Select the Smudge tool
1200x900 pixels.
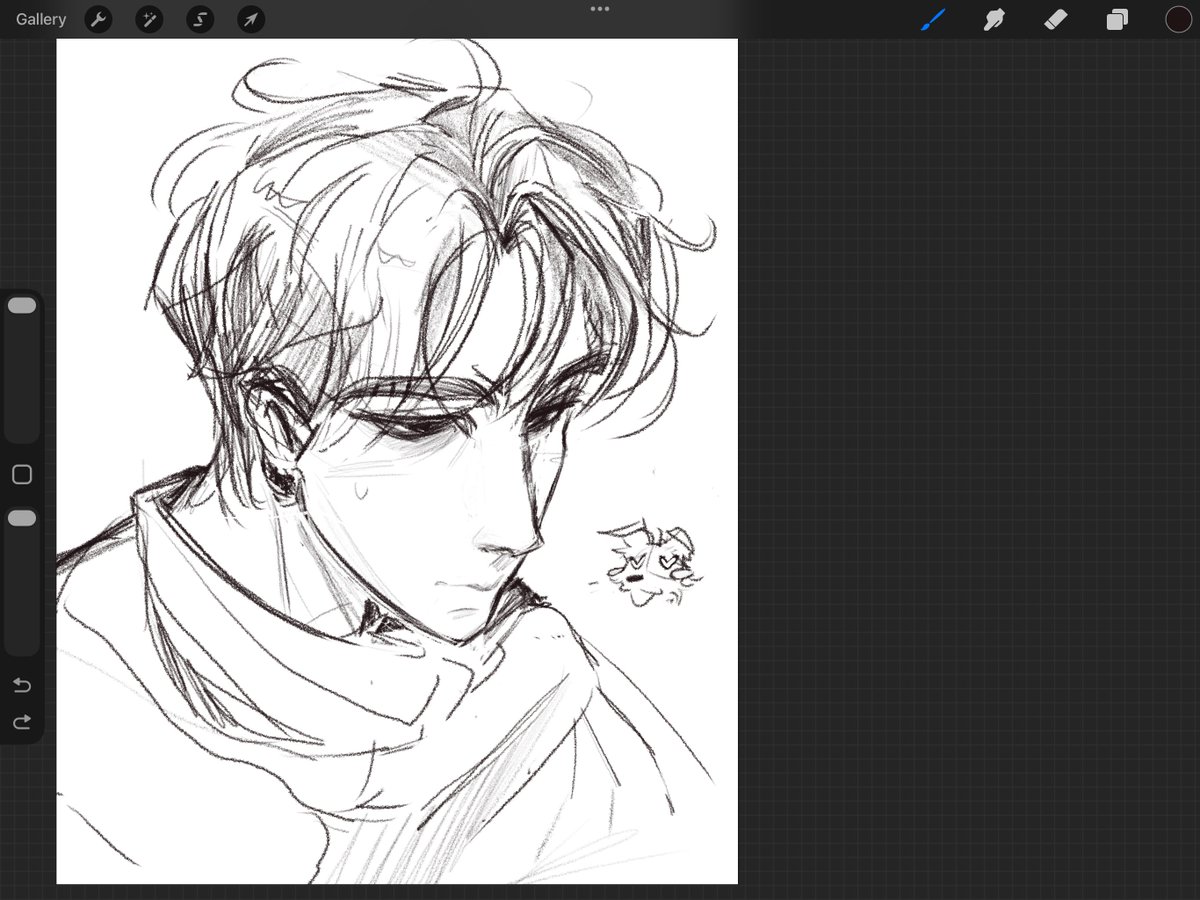click(993, 19)
